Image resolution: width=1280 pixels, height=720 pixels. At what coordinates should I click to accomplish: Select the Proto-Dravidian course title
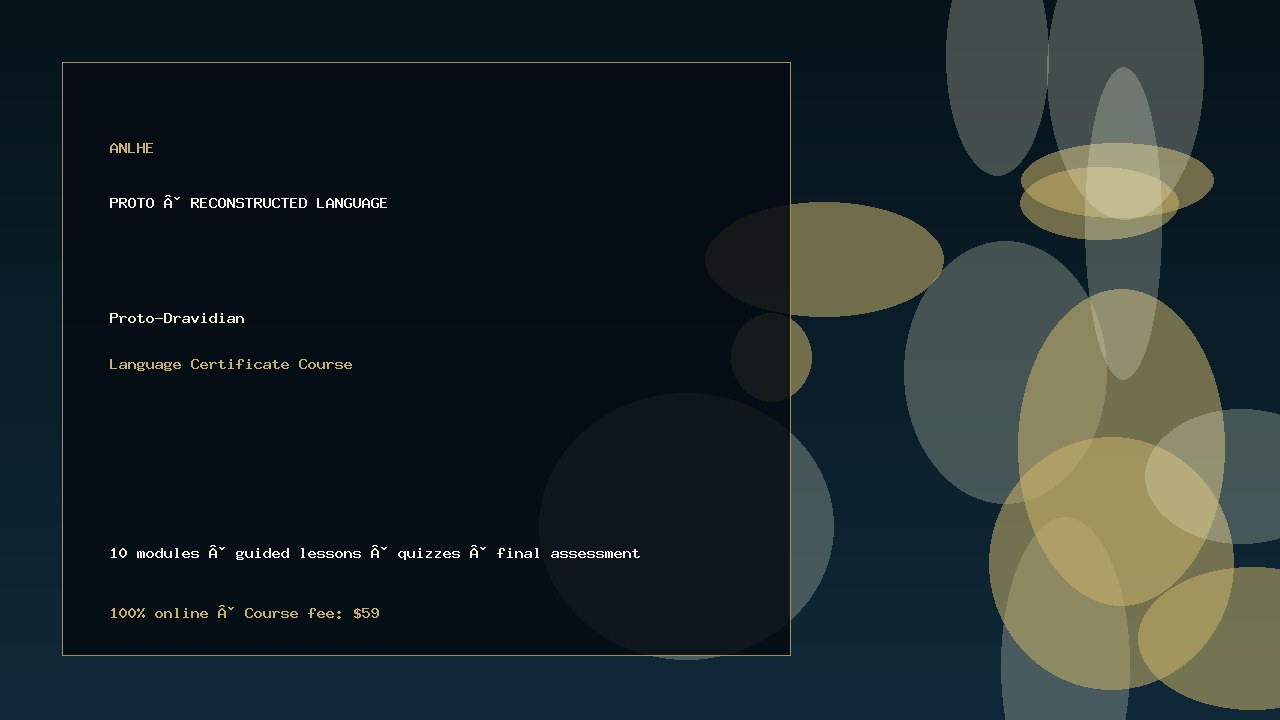pyautogui.click(x=177, y=318)
